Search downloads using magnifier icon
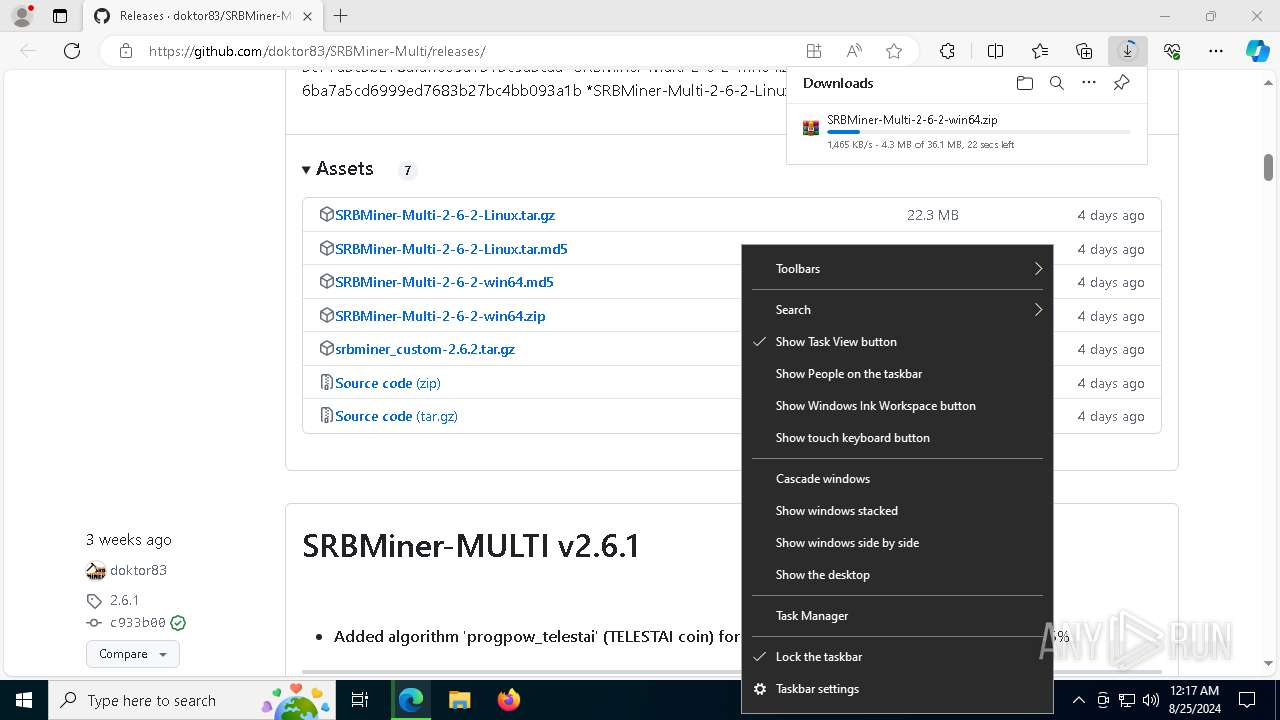 tap(1056, 83)
